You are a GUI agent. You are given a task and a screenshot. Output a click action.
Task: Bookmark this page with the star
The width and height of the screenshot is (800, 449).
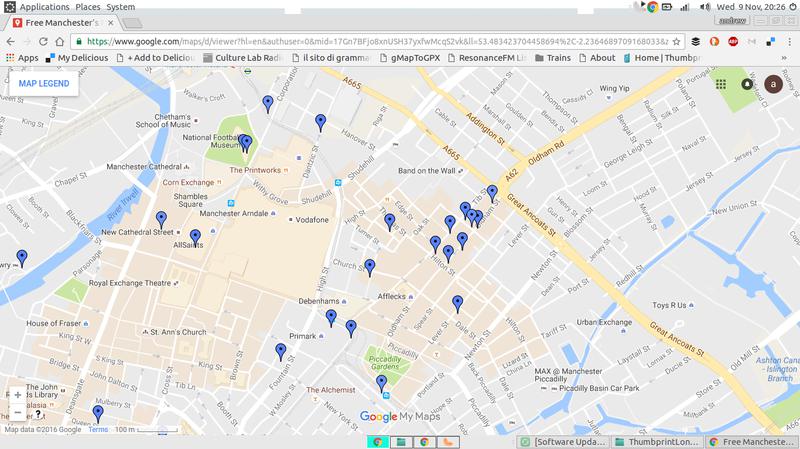coord(677,42)
